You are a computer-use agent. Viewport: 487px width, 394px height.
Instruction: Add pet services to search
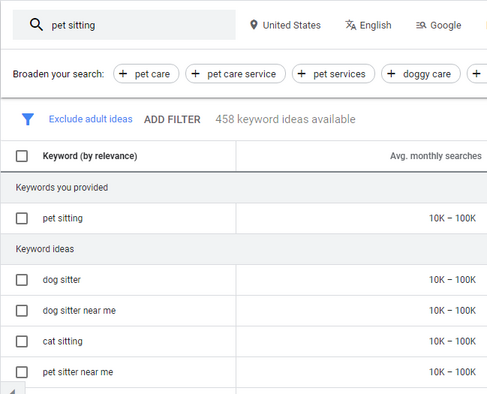[333, 74]
